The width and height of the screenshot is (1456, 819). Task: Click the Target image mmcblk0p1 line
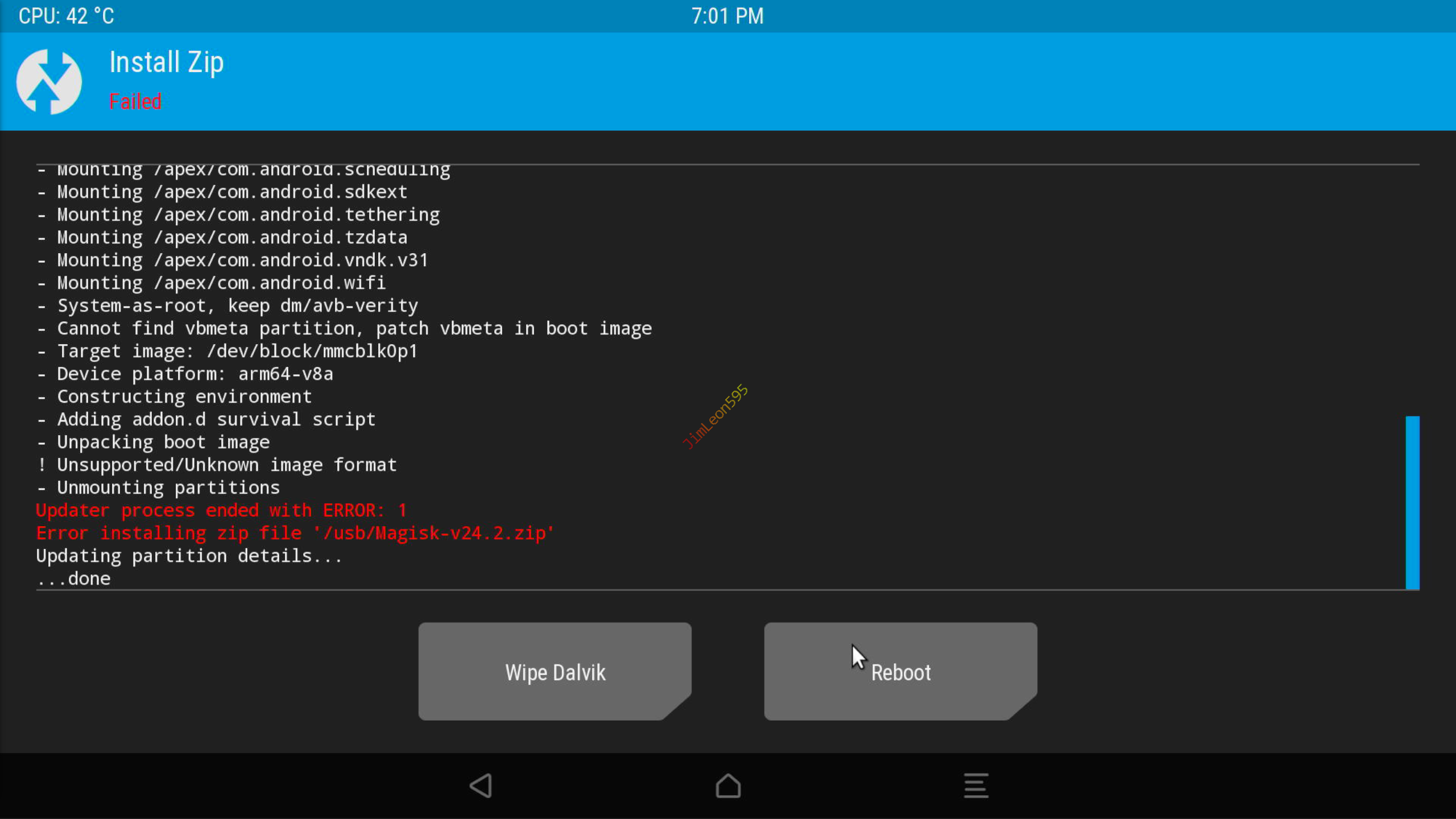pos(227,351)
